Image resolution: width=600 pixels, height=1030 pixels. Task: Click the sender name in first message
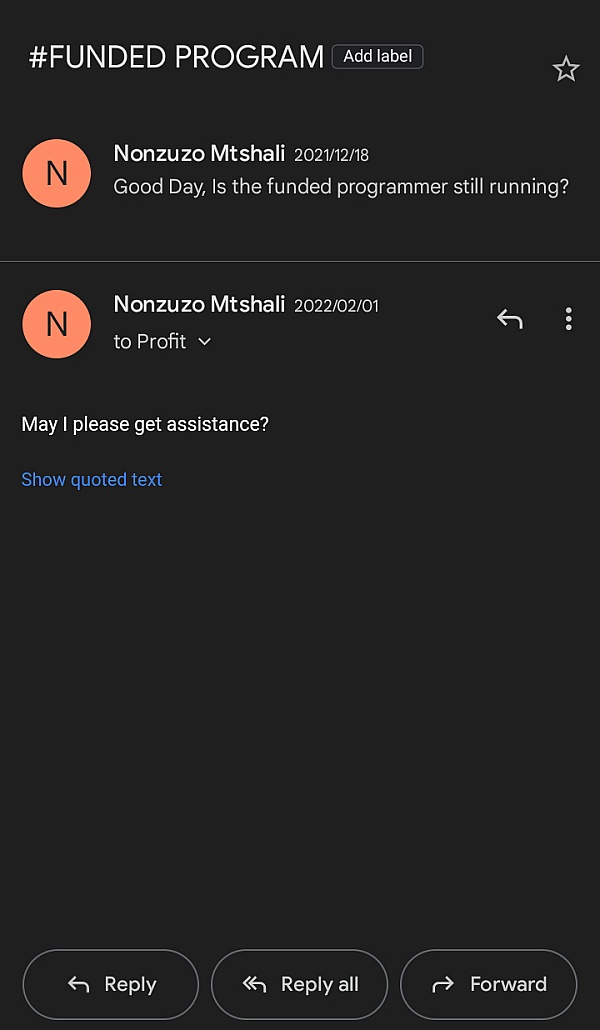(199, 154)
